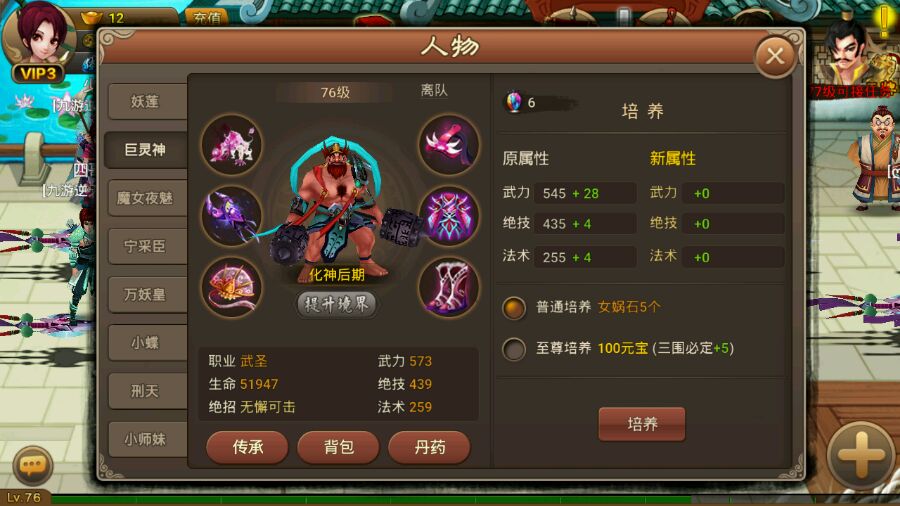Open the boots equipment slot

pyautogui.click(x=449, y=287)
